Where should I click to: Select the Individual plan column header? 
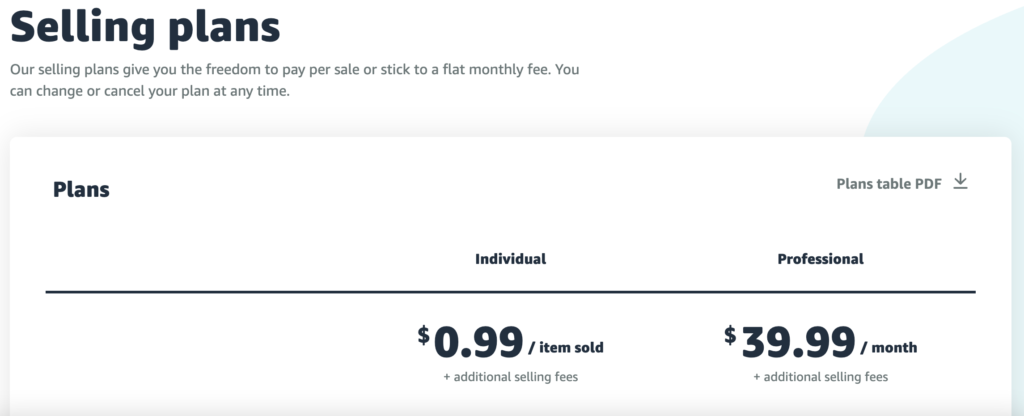pos(510,259)
